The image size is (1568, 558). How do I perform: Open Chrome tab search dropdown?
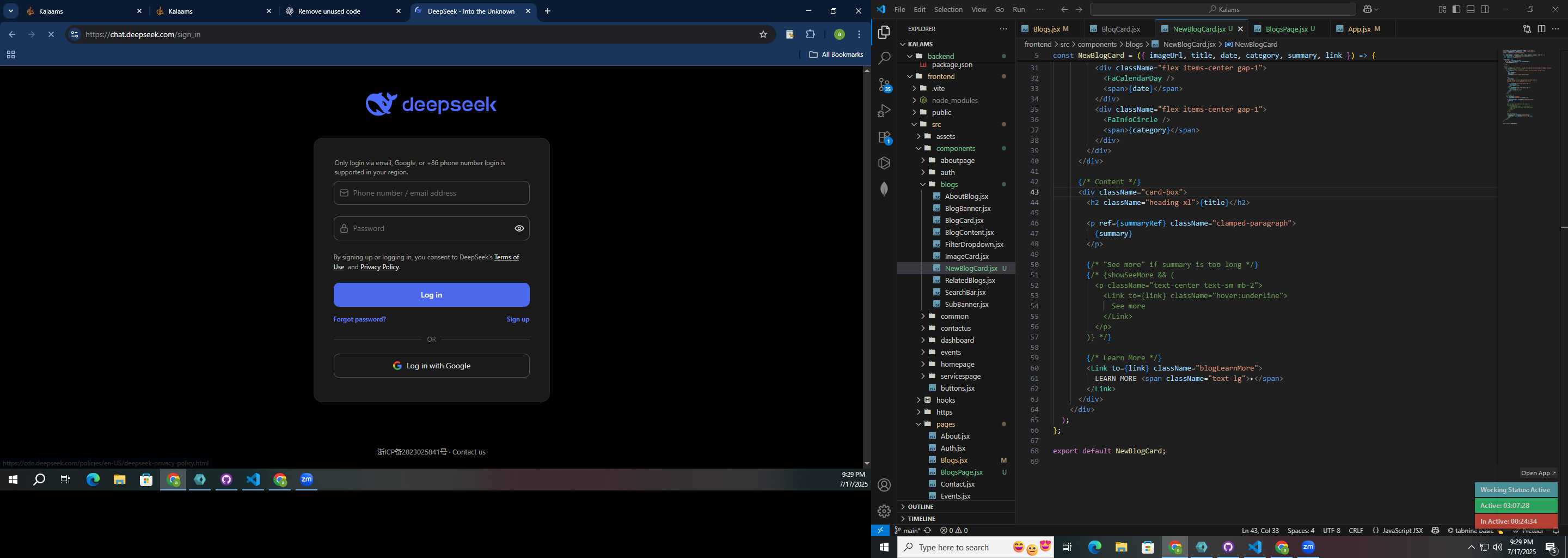click(11, 11)
